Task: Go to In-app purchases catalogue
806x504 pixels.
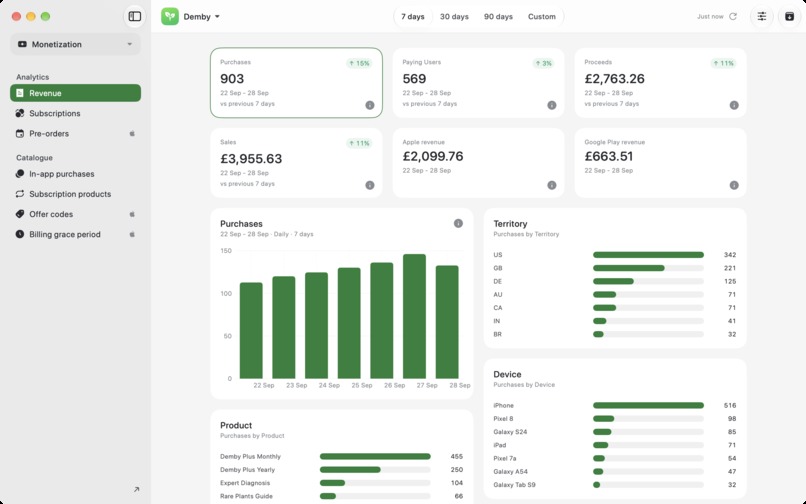Action: click(75, 174)
